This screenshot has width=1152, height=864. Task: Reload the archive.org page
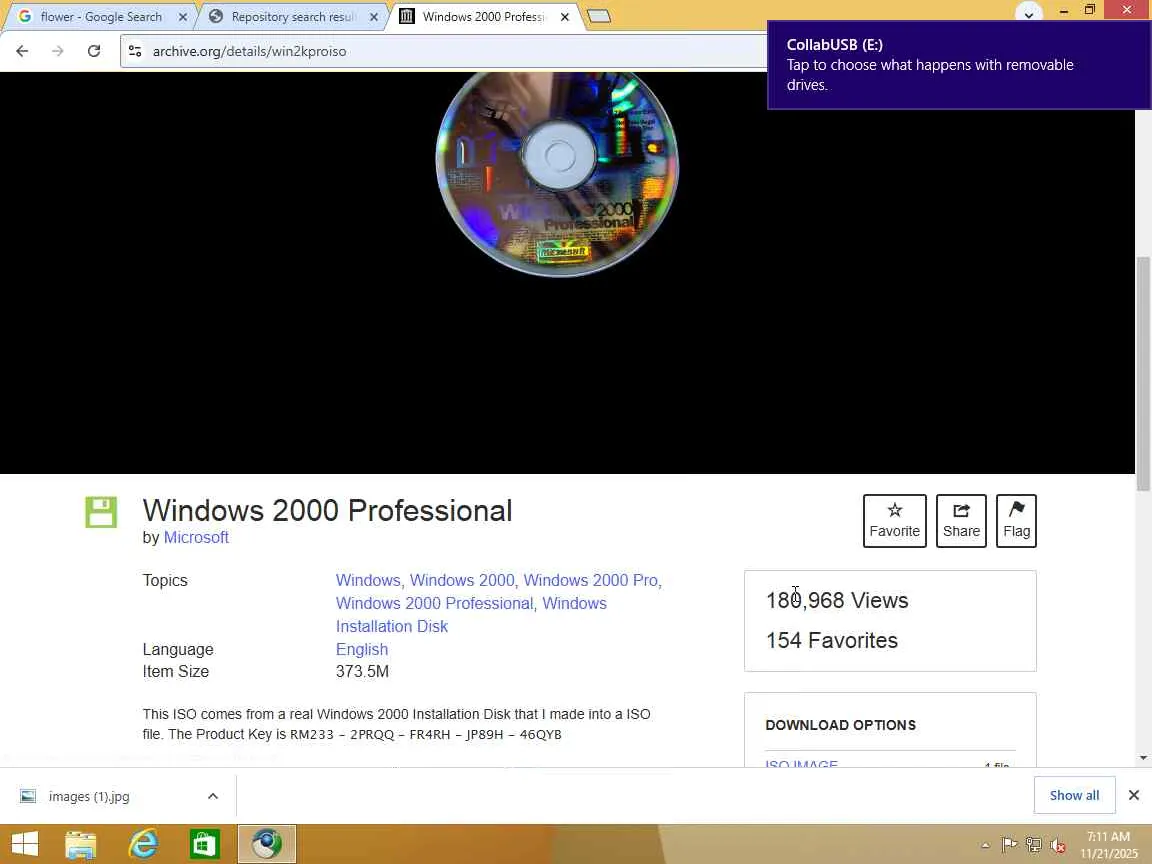pos(93,51)
